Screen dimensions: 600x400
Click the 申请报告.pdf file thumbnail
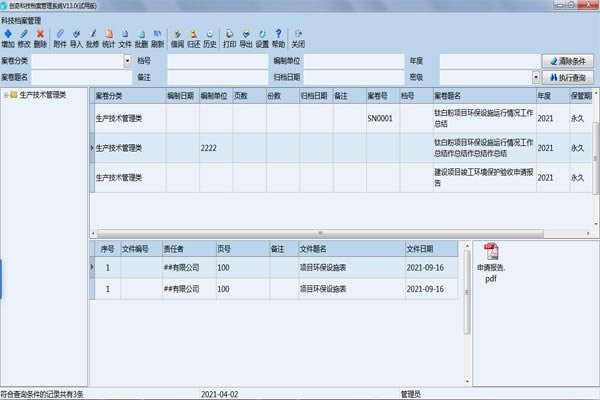pos(491,262)
